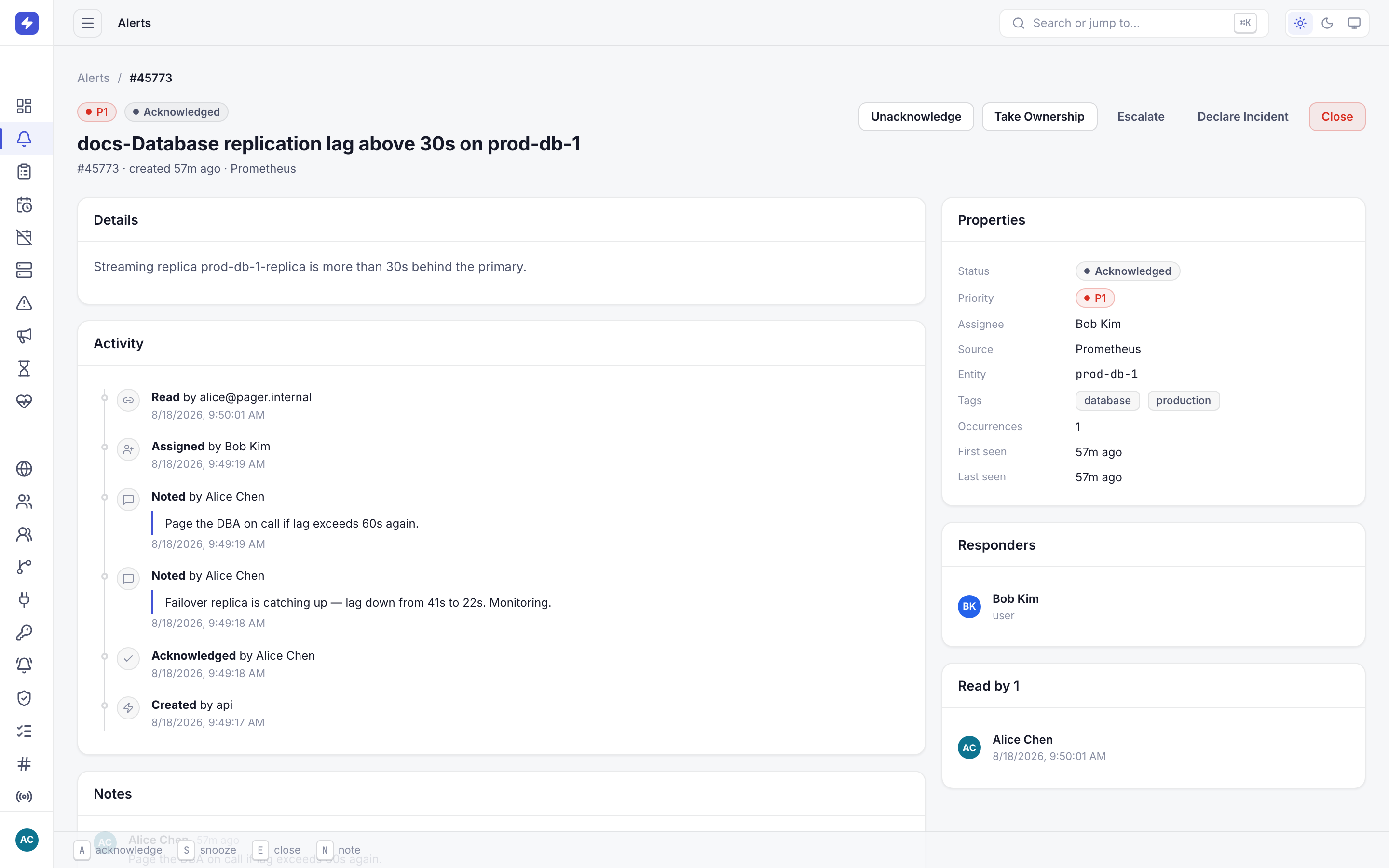
Task: Click the production tag
Action: (1184, 401)
